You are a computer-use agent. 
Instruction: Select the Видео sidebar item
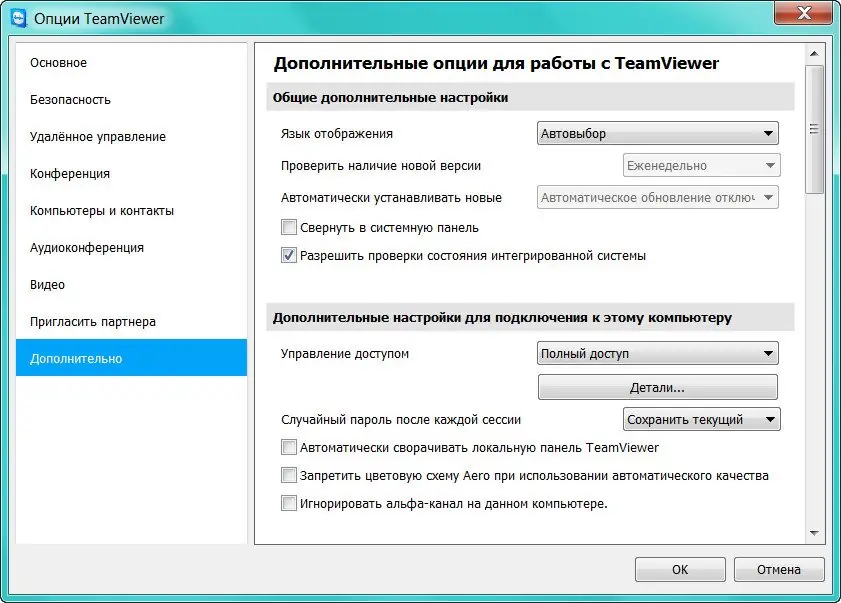131,285
